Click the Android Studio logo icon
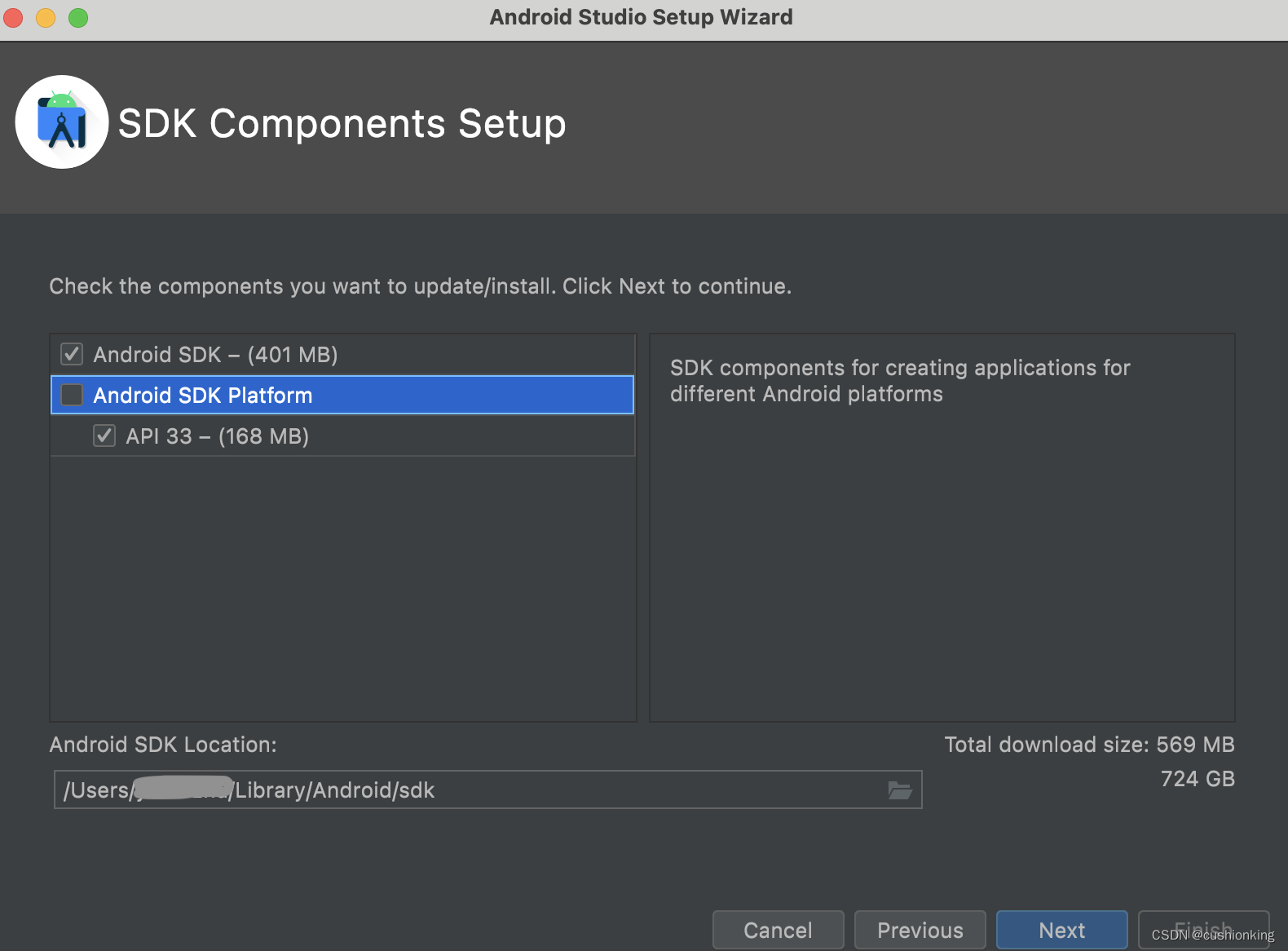This screenshot has height=951, width=1288. (x=62, y=122)
